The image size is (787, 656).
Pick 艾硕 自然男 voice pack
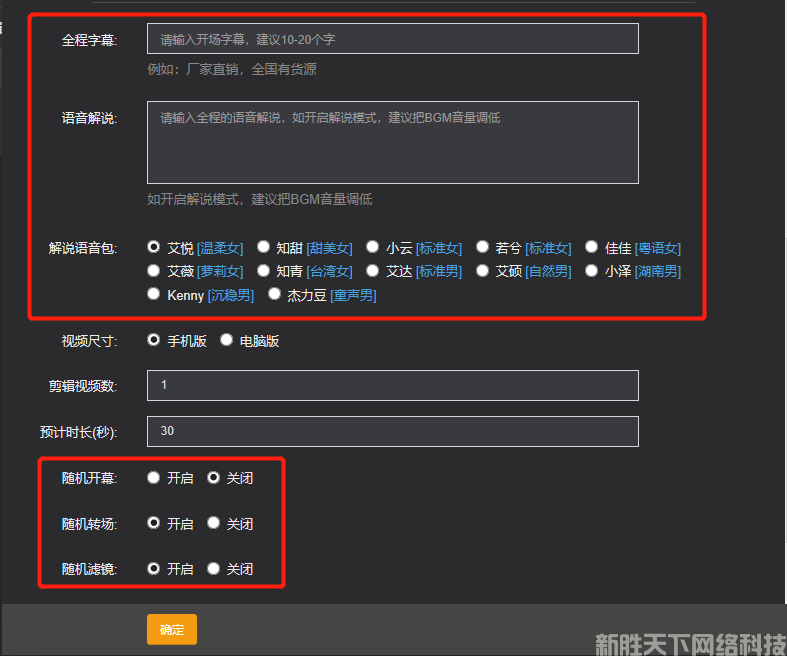(483, 271)
